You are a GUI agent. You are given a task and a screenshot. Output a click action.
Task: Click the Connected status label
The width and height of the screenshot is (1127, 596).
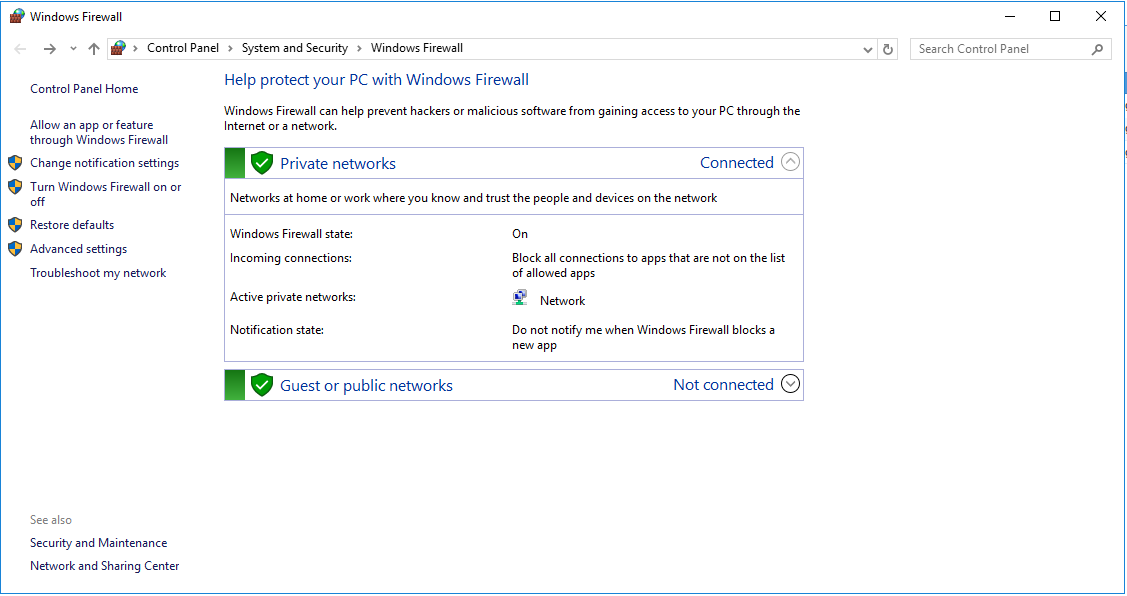pos(737,162)
